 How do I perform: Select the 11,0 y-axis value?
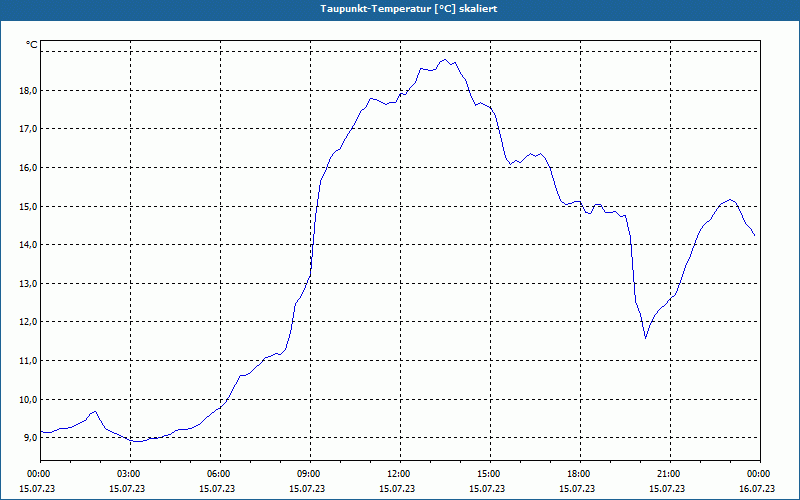click(x=29, y=360)
